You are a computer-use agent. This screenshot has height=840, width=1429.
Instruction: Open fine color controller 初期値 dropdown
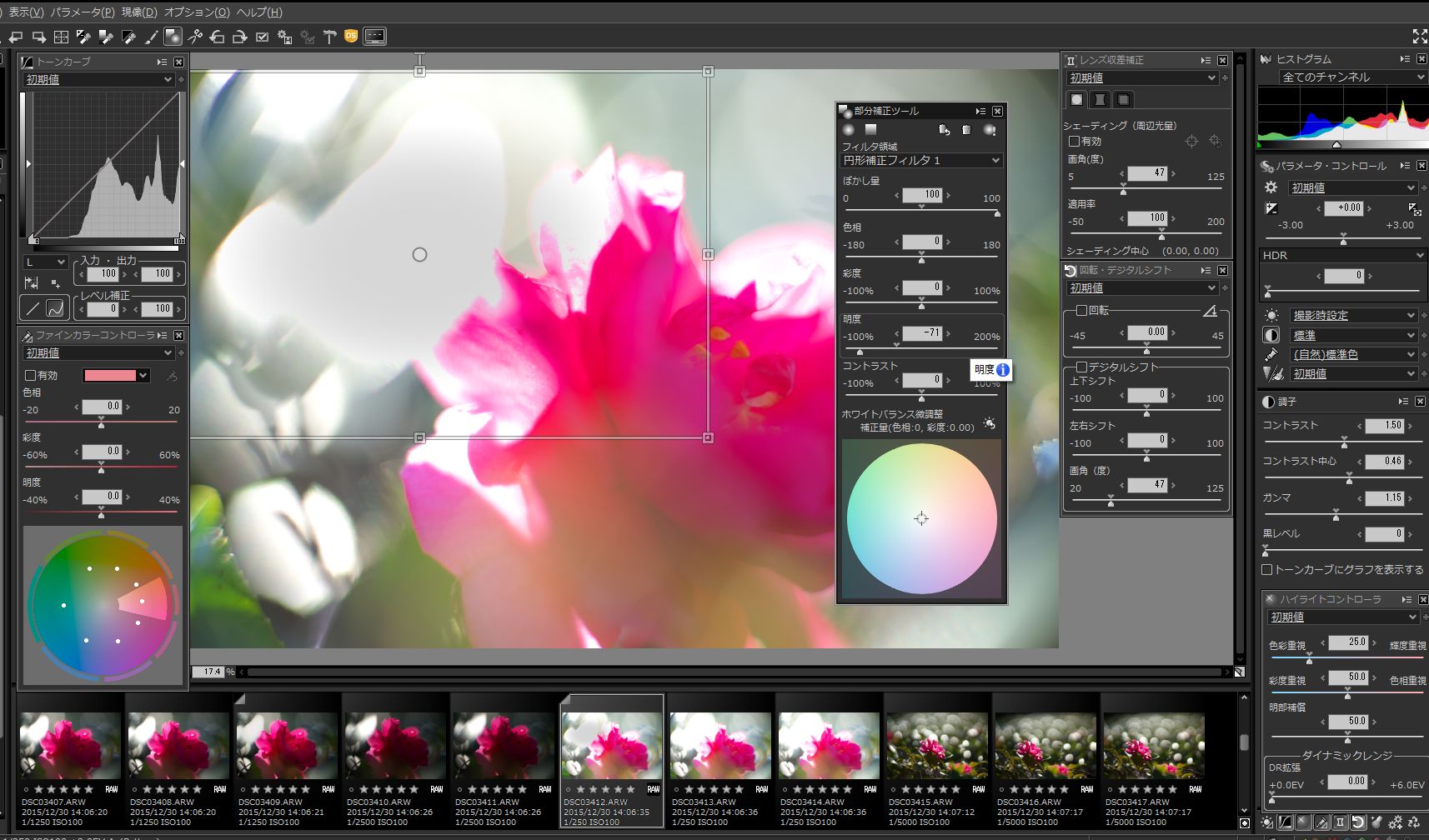[x=98, y=352]
